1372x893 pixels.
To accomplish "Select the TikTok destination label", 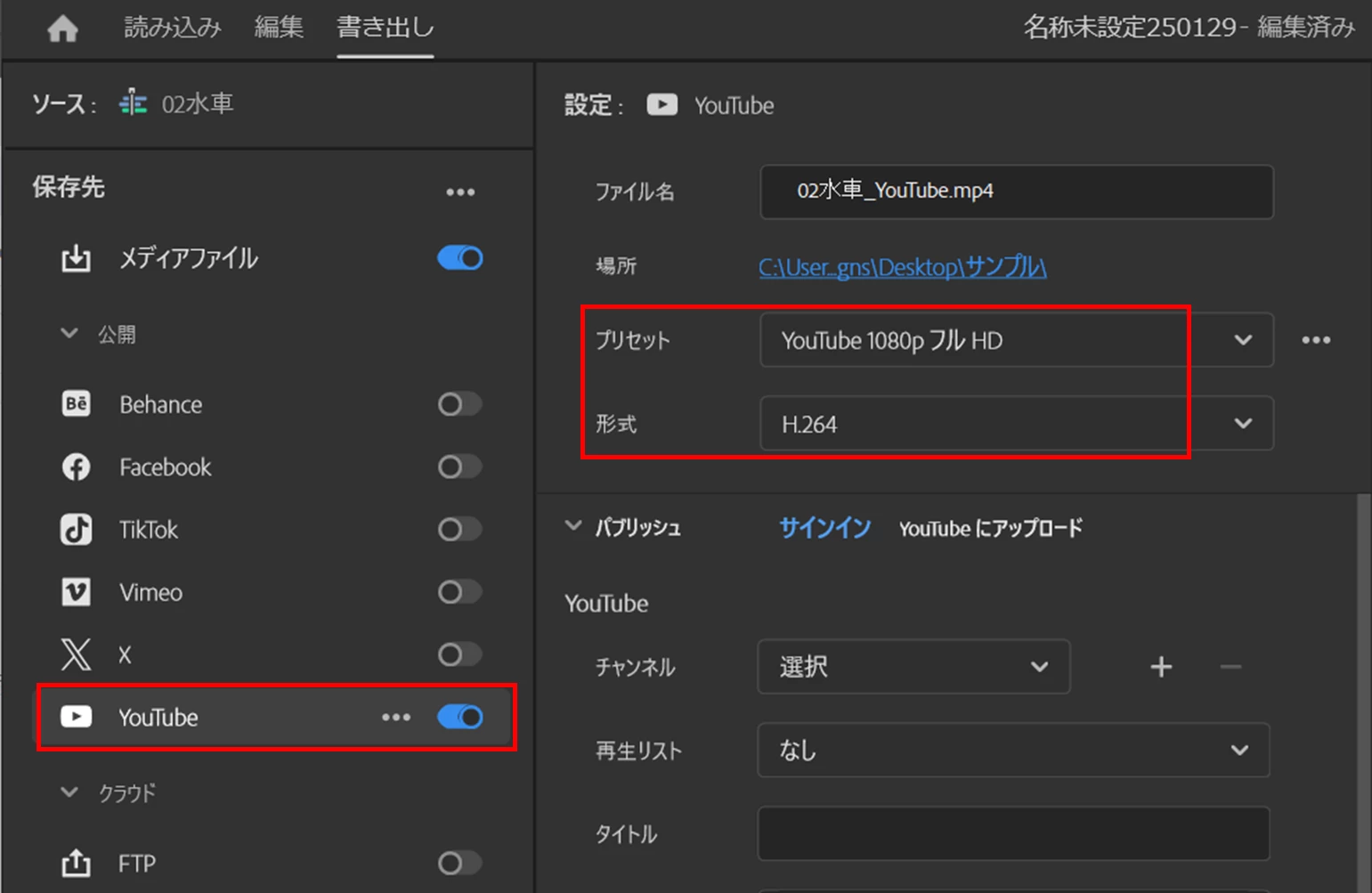I will coord(149,530).
